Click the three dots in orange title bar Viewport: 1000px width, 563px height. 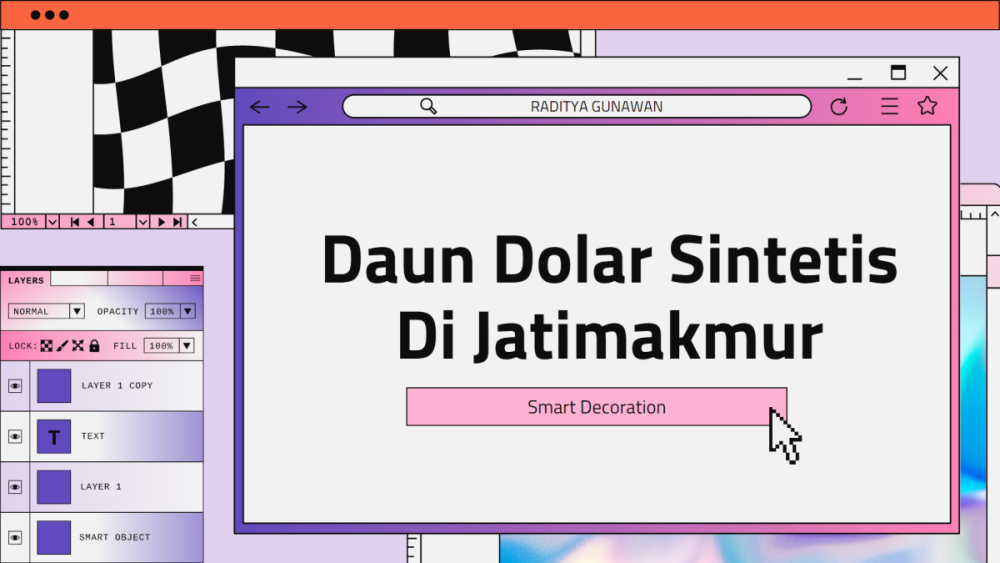50,15
